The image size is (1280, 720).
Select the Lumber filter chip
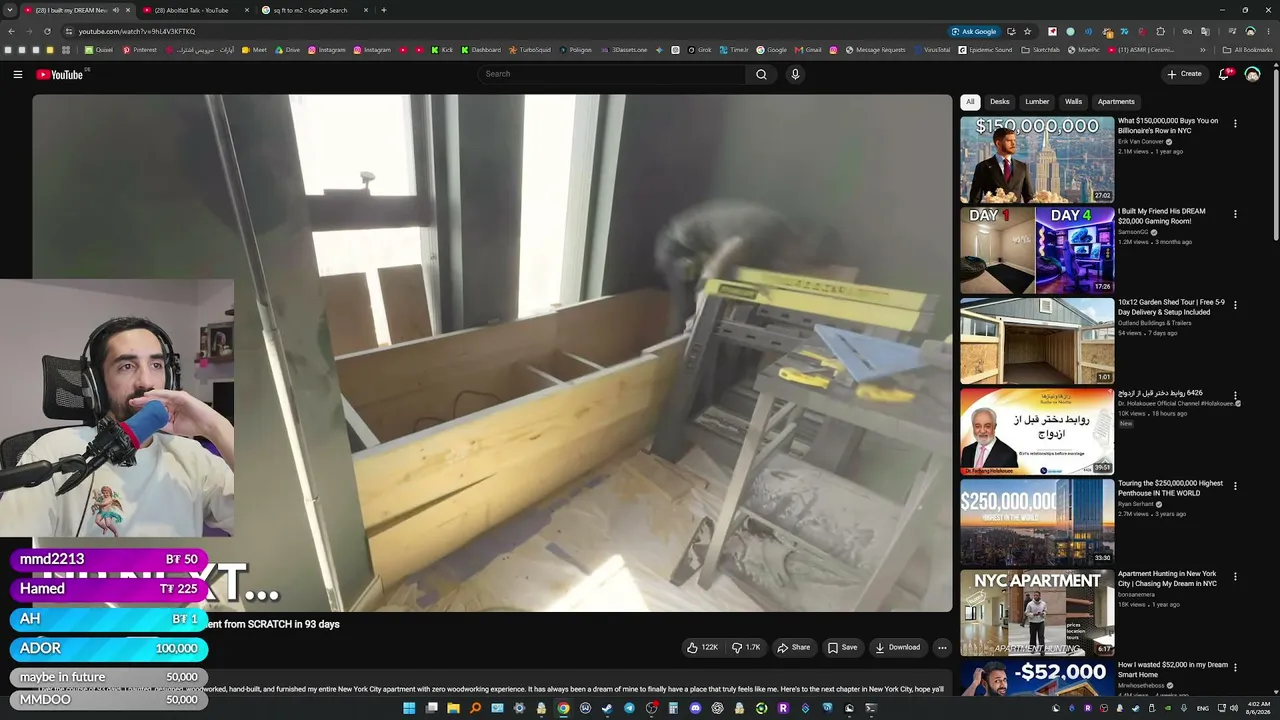point(1037,102)
